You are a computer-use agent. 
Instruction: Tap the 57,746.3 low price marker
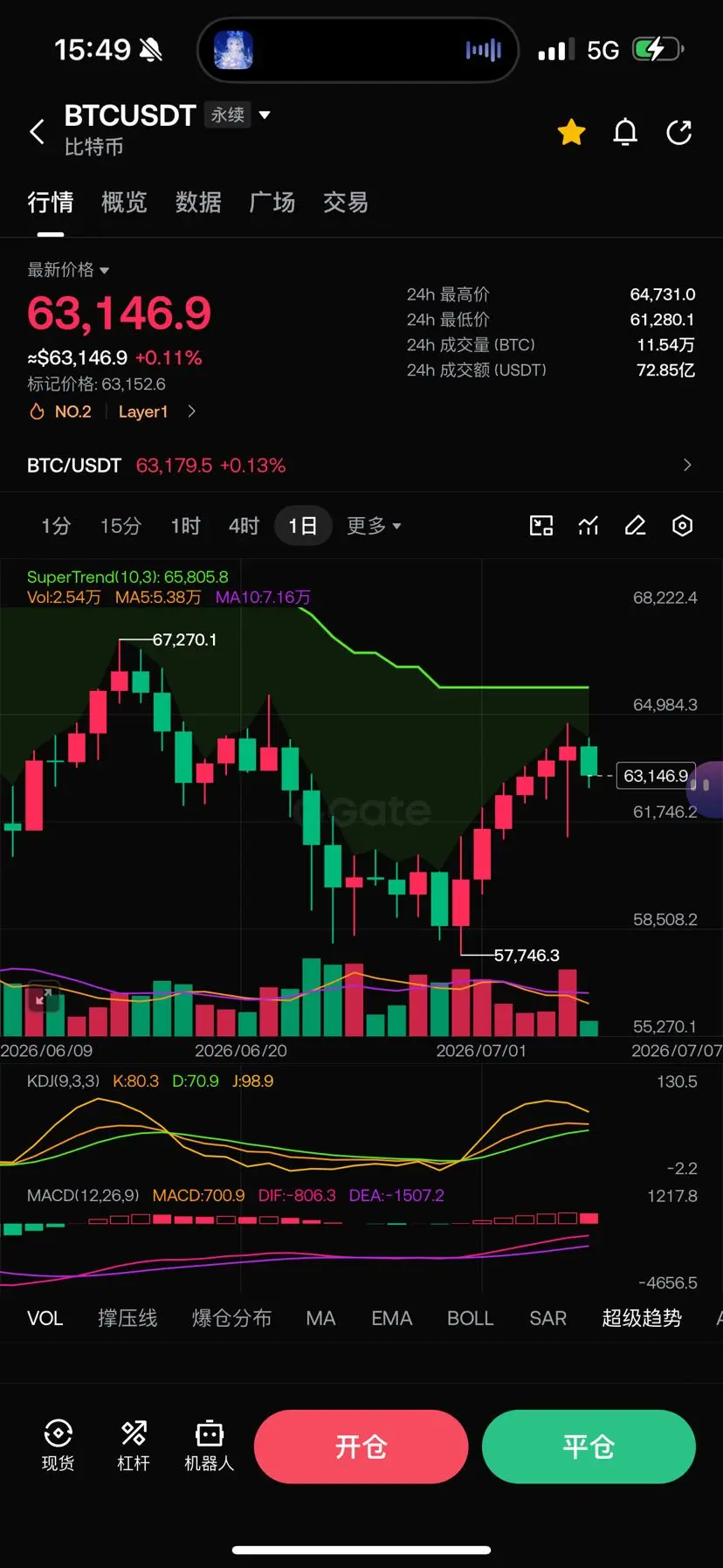[x=527, y=956]
